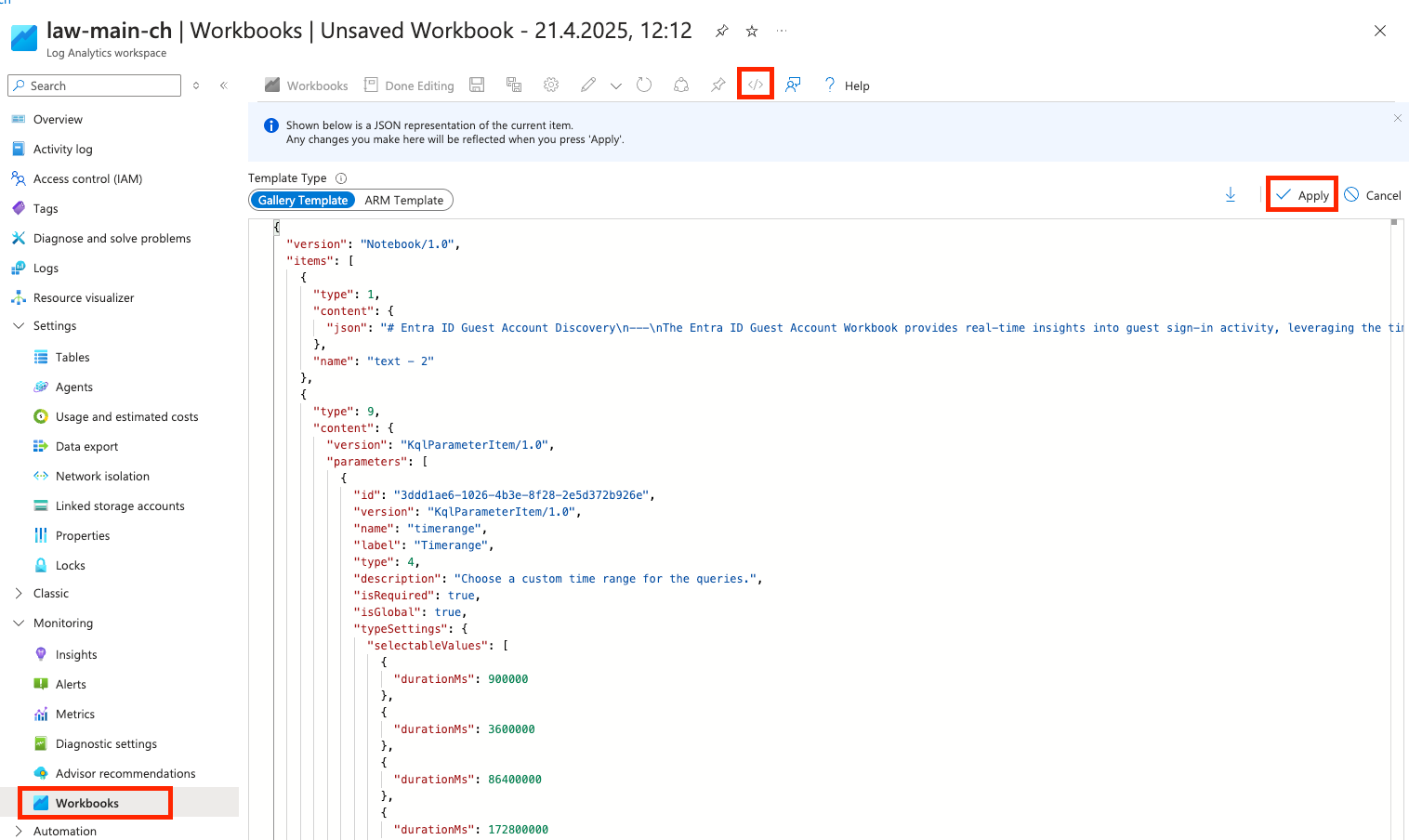Screen dimensions: 1409x840
Task: Click the Save workbook icon
Action: 477,85
